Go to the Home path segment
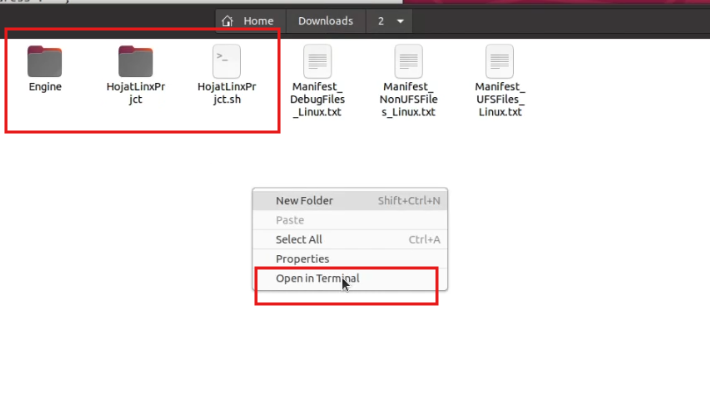This screenshot has height=396, width=710. click(250, 21)
